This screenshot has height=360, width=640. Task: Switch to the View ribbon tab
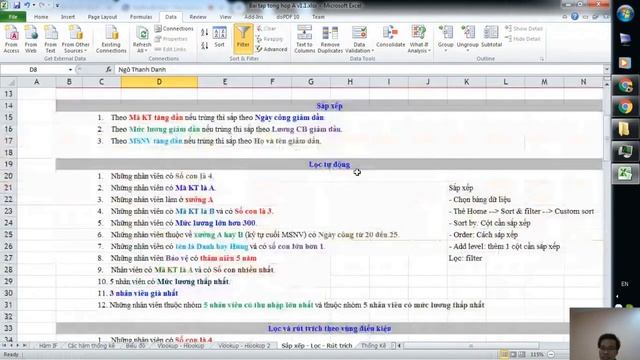point(225,17)
